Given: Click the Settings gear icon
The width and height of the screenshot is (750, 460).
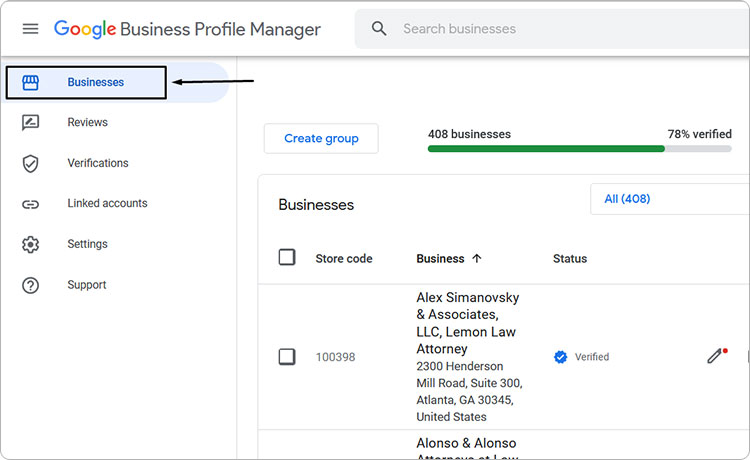Looking at the screenshot, I should [x=30, y=244].
